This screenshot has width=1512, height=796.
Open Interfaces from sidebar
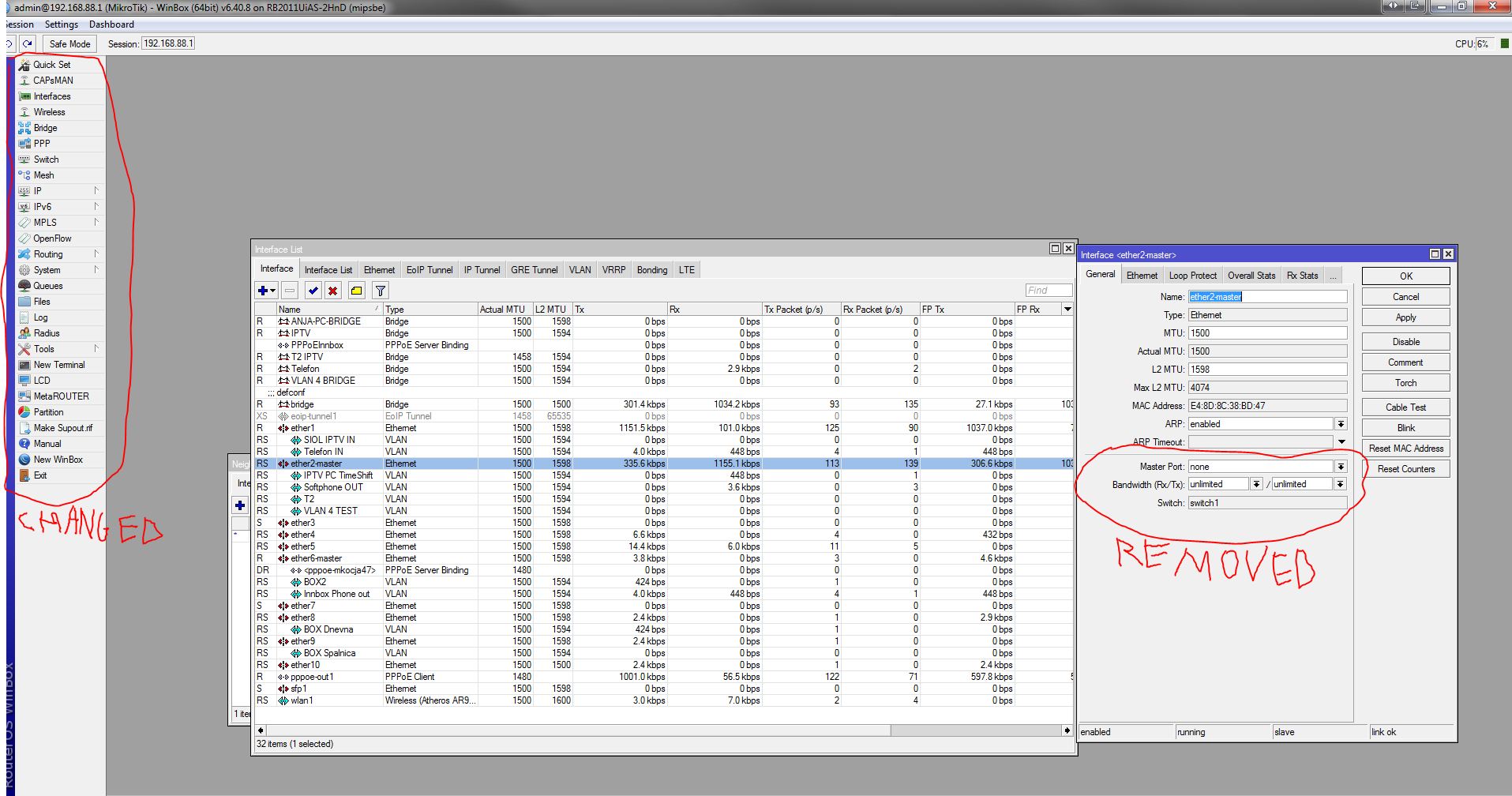52,96
